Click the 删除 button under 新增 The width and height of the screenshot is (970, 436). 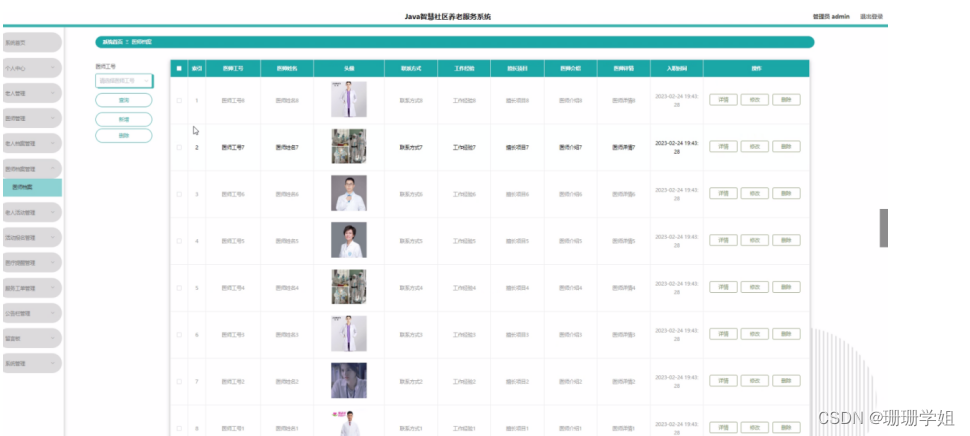click(124, 135)
